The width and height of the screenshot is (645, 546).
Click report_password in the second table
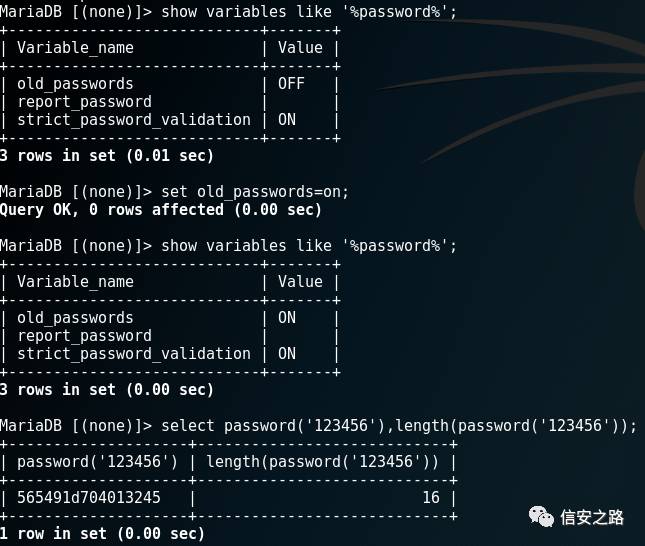(84, 336)
